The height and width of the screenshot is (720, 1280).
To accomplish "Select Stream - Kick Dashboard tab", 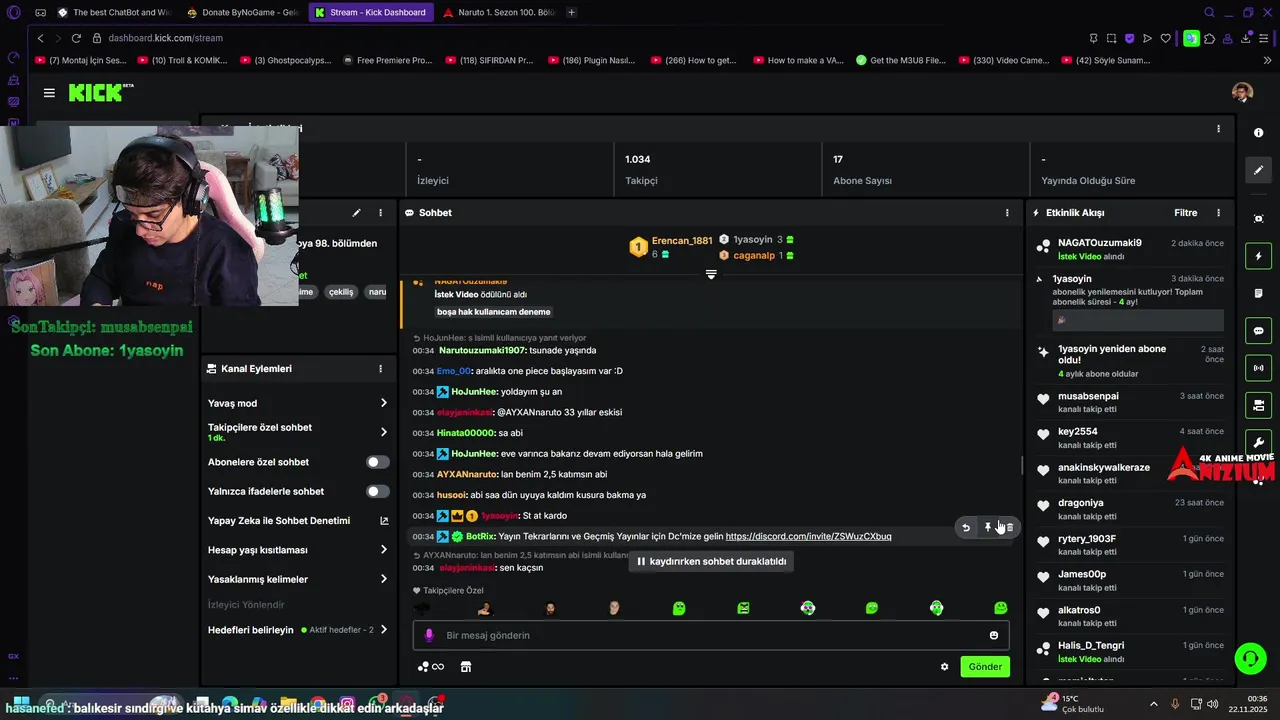I will click(370, 12).
